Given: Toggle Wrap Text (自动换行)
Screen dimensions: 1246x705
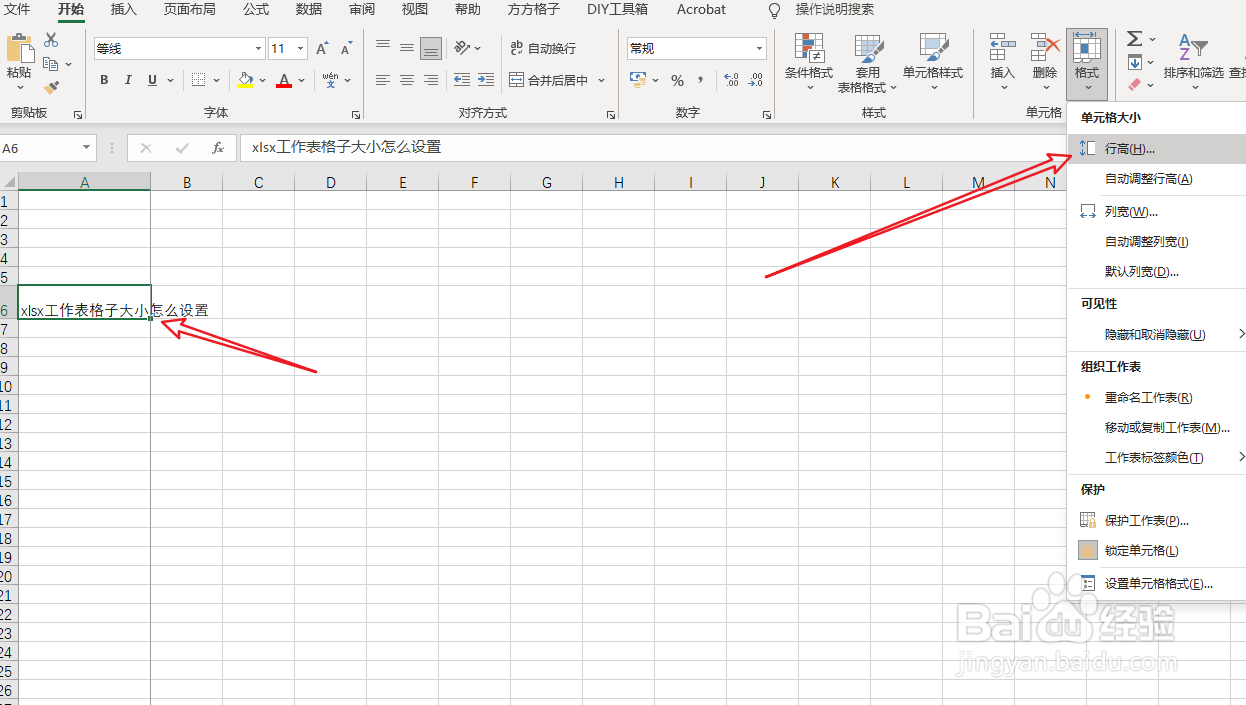Looking at the screenshot, I should pos(543,48).
